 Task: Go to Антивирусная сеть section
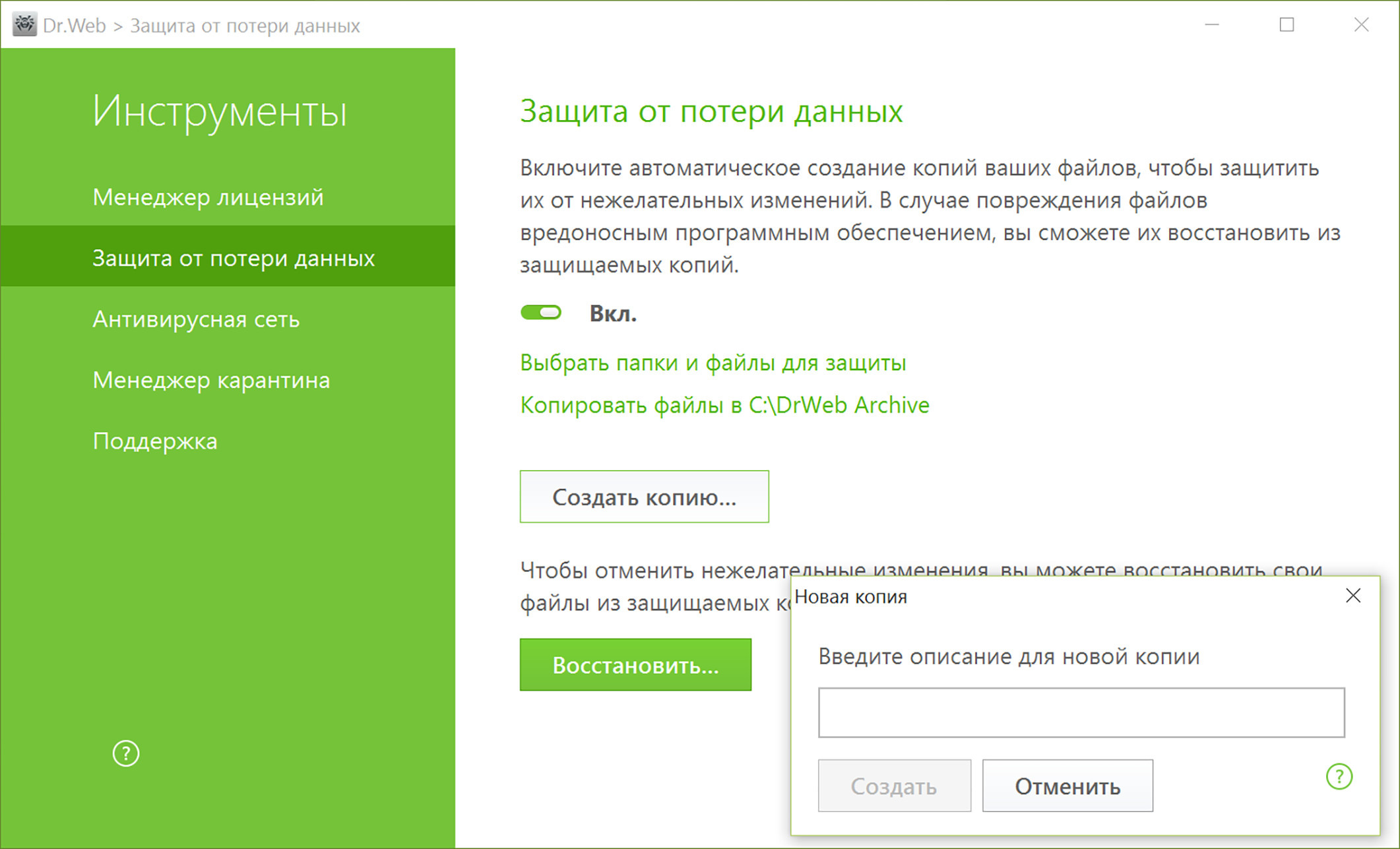(196, 319)
